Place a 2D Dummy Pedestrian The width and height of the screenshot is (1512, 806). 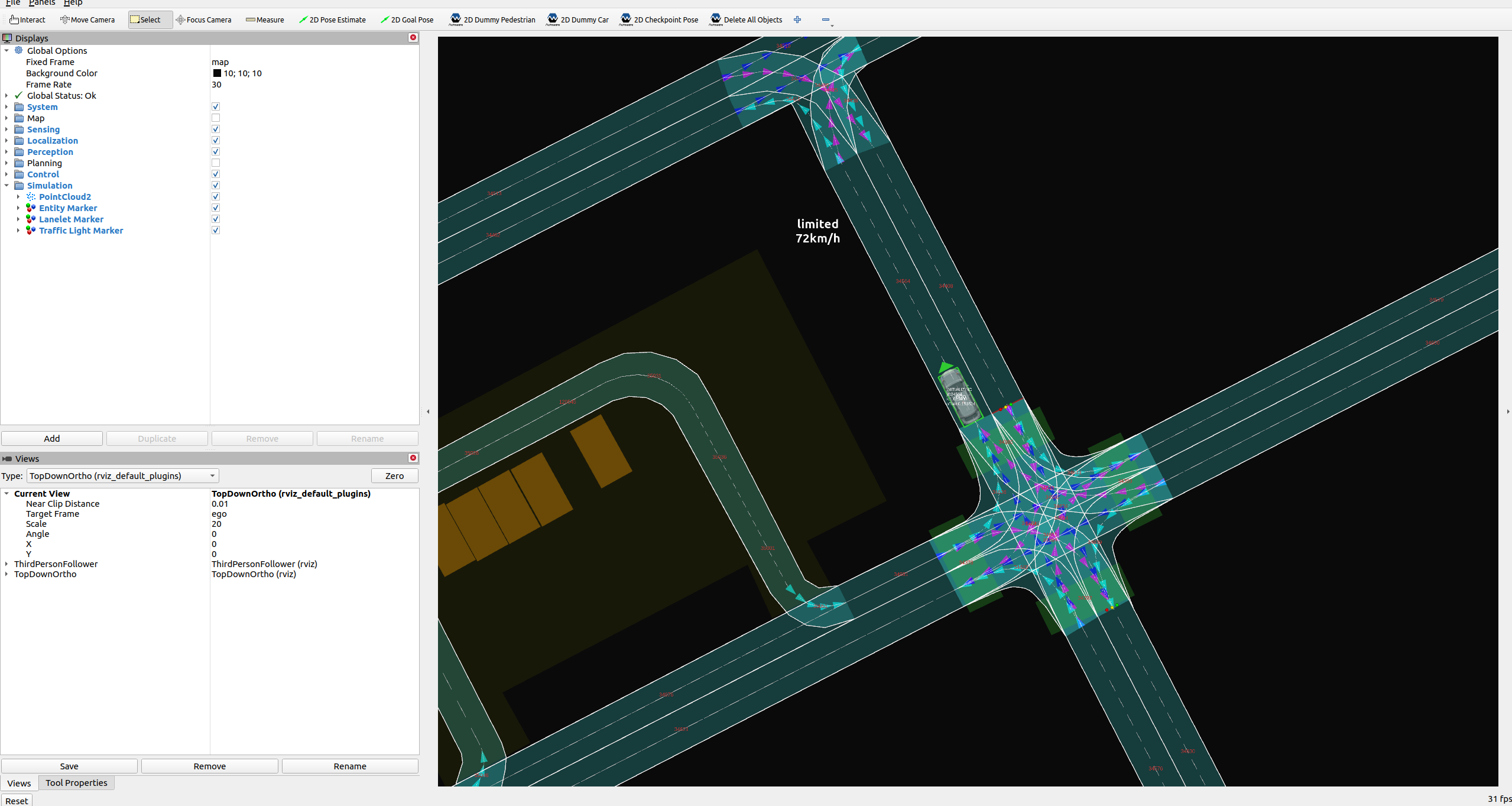pyautogui.click(x=492, y=20)
